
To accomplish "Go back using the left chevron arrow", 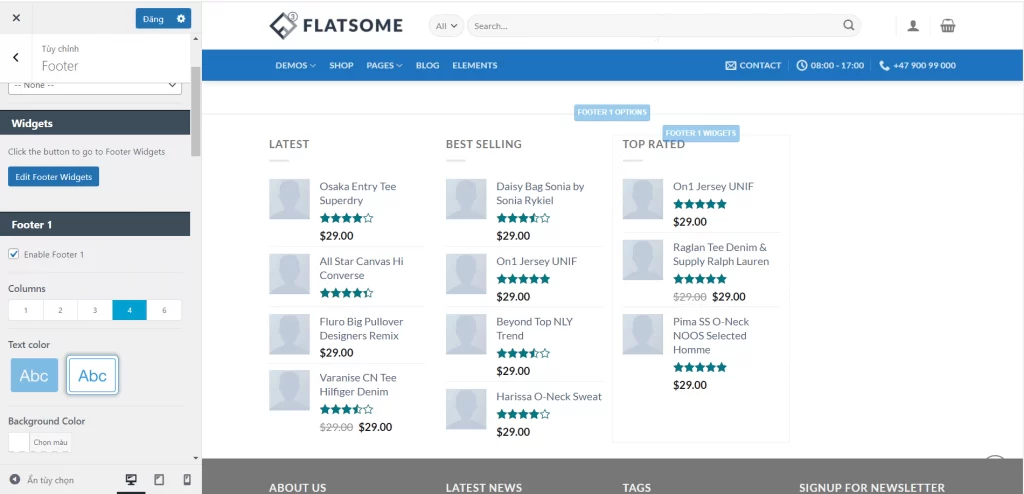I will point(16,57).
